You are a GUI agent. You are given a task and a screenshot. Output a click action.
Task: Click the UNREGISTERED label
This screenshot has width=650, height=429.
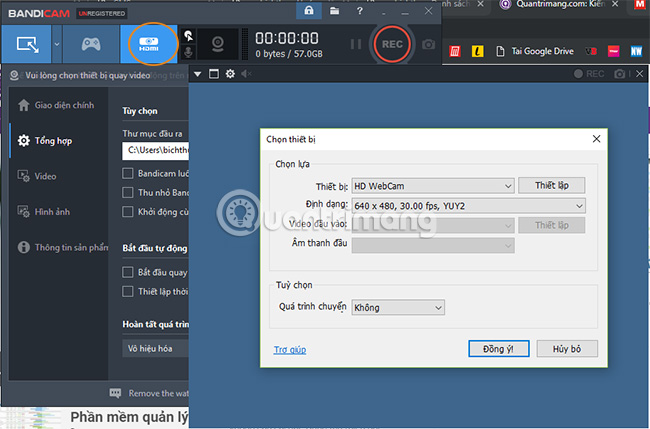coord(102,14)
